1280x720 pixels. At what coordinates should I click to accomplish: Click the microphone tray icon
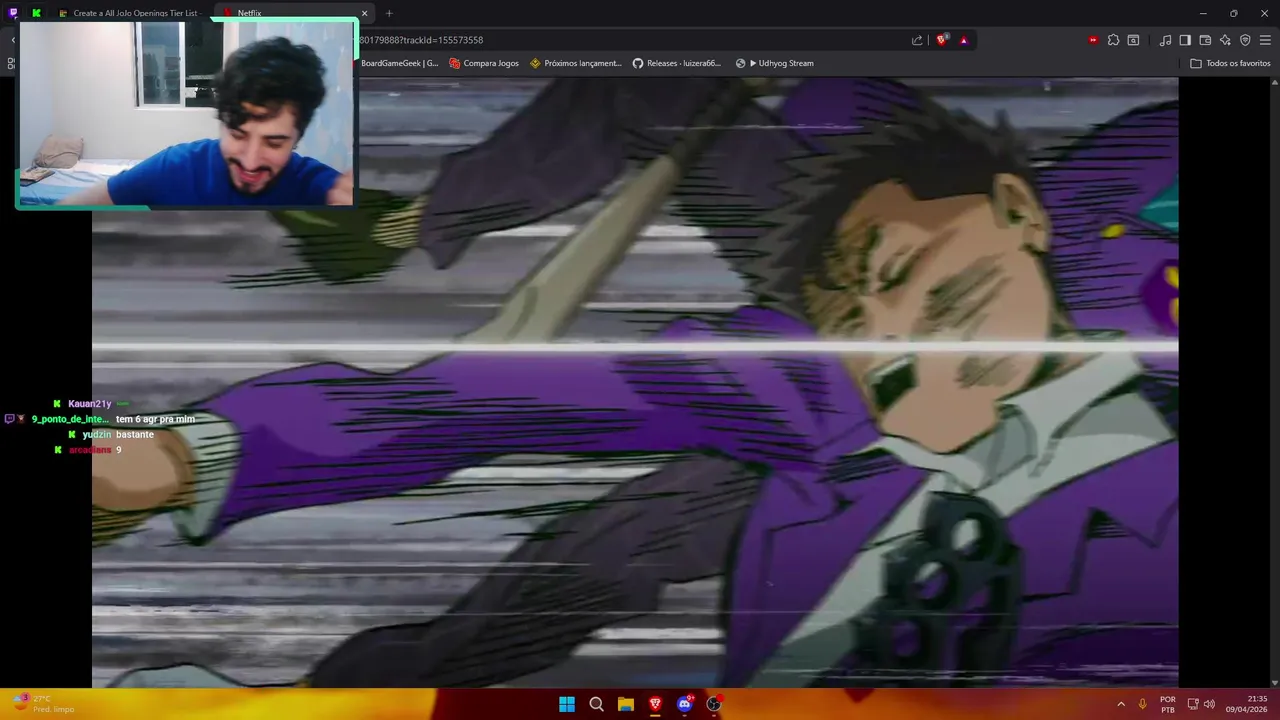(1142, 704)
